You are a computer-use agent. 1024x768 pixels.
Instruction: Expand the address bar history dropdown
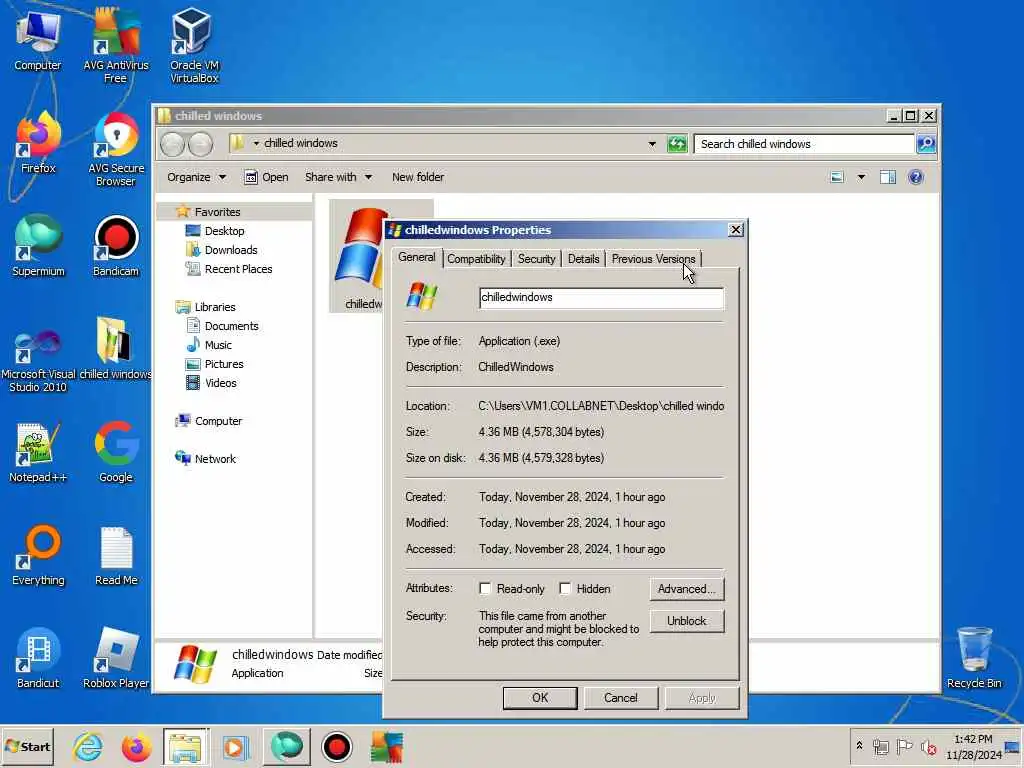tap(652, 144)
